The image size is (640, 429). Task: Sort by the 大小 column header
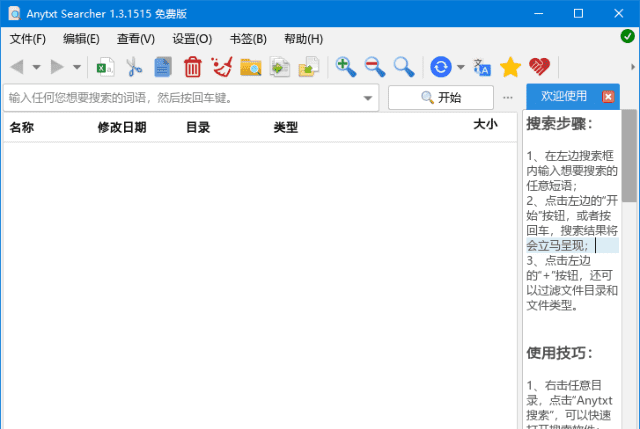485,124
